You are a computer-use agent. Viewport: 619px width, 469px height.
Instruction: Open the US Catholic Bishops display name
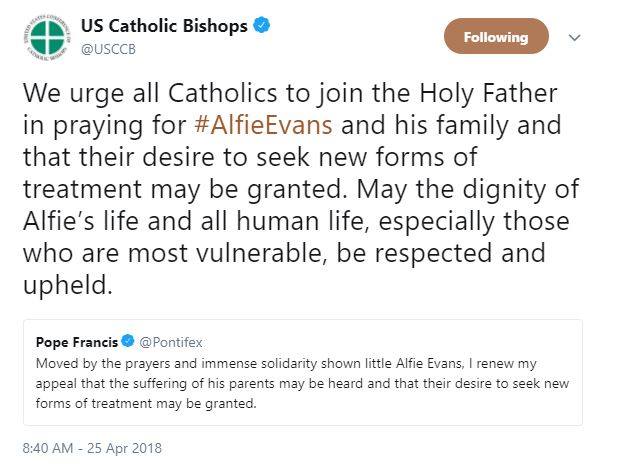pos(162,27)
